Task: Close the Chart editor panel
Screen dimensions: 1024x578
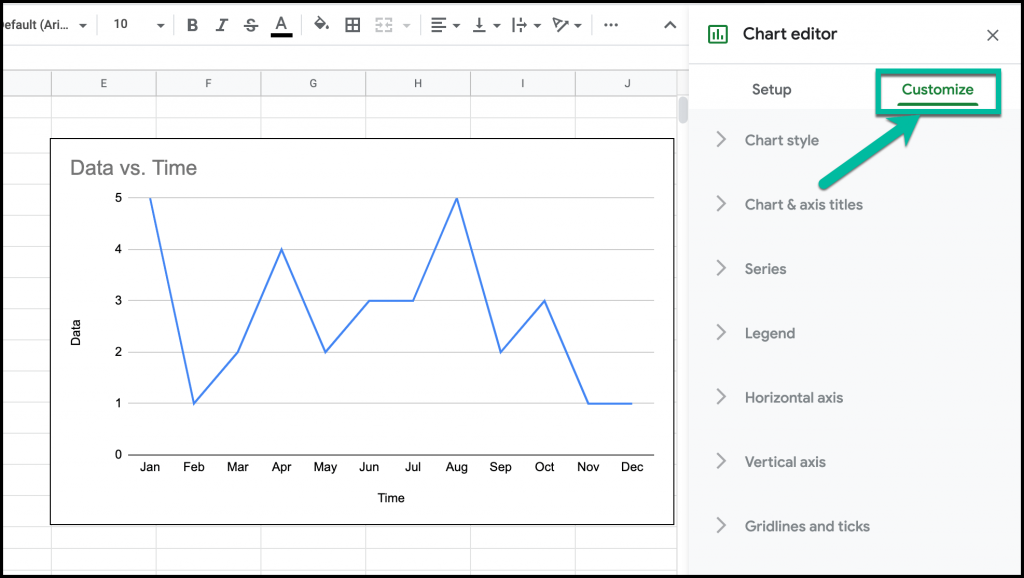Action: point(993,35)
